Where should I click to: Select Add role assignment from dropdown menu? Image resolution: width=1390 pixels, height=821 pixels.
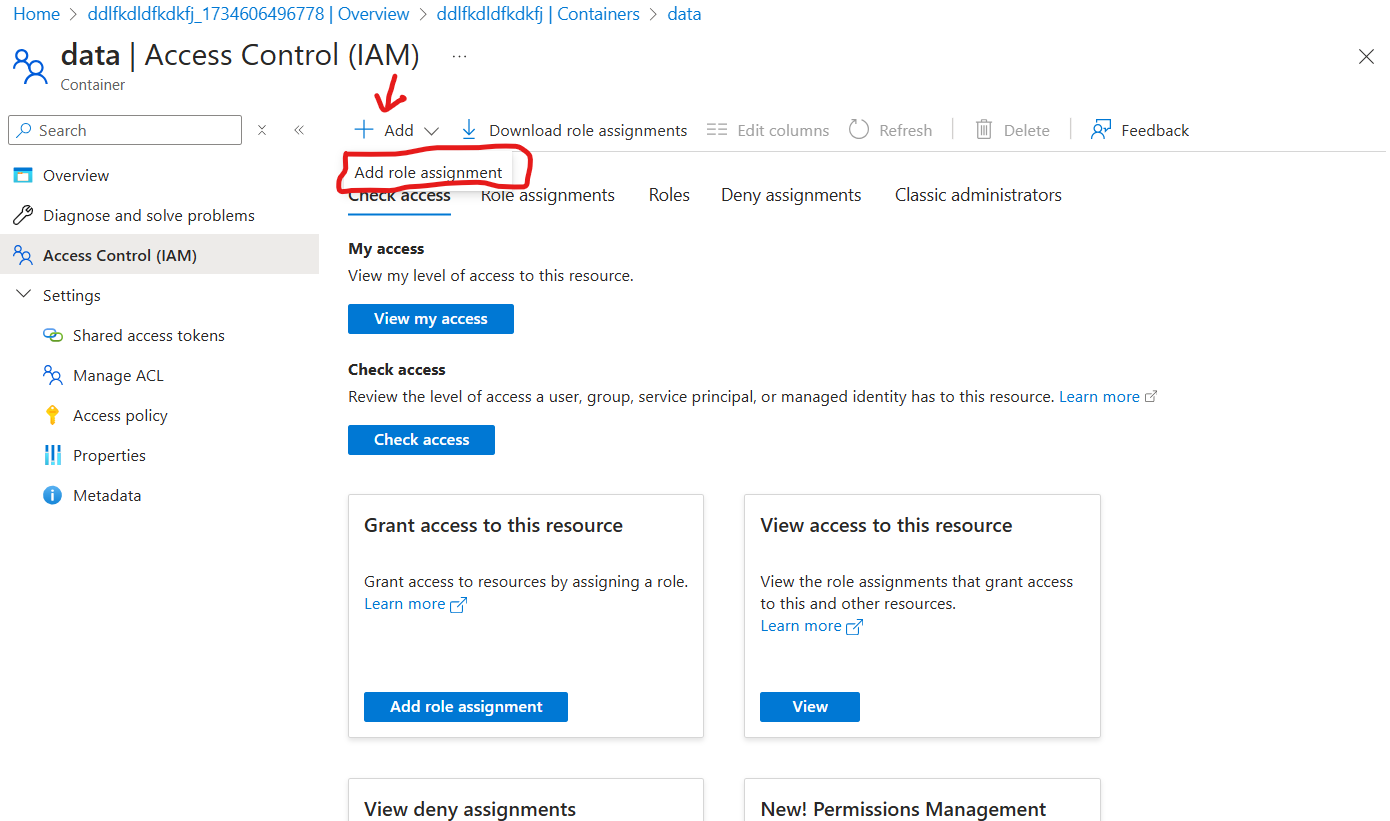[x=428, y=172]
